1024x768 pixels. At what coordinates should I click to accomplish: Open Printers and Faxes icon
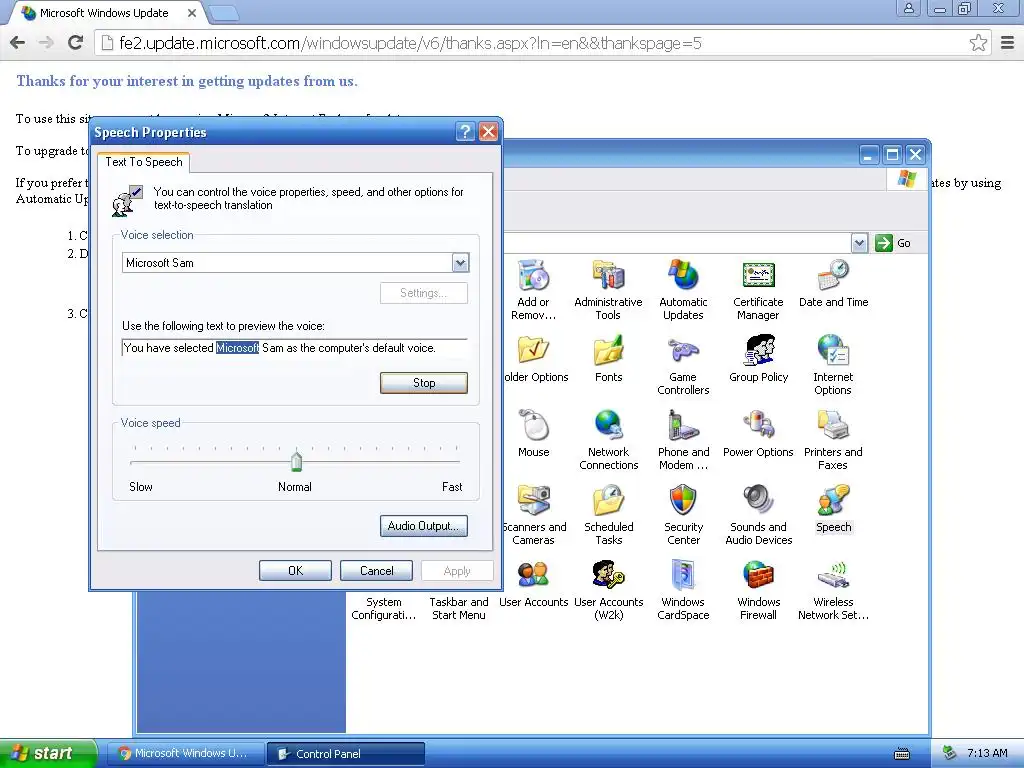833,440
